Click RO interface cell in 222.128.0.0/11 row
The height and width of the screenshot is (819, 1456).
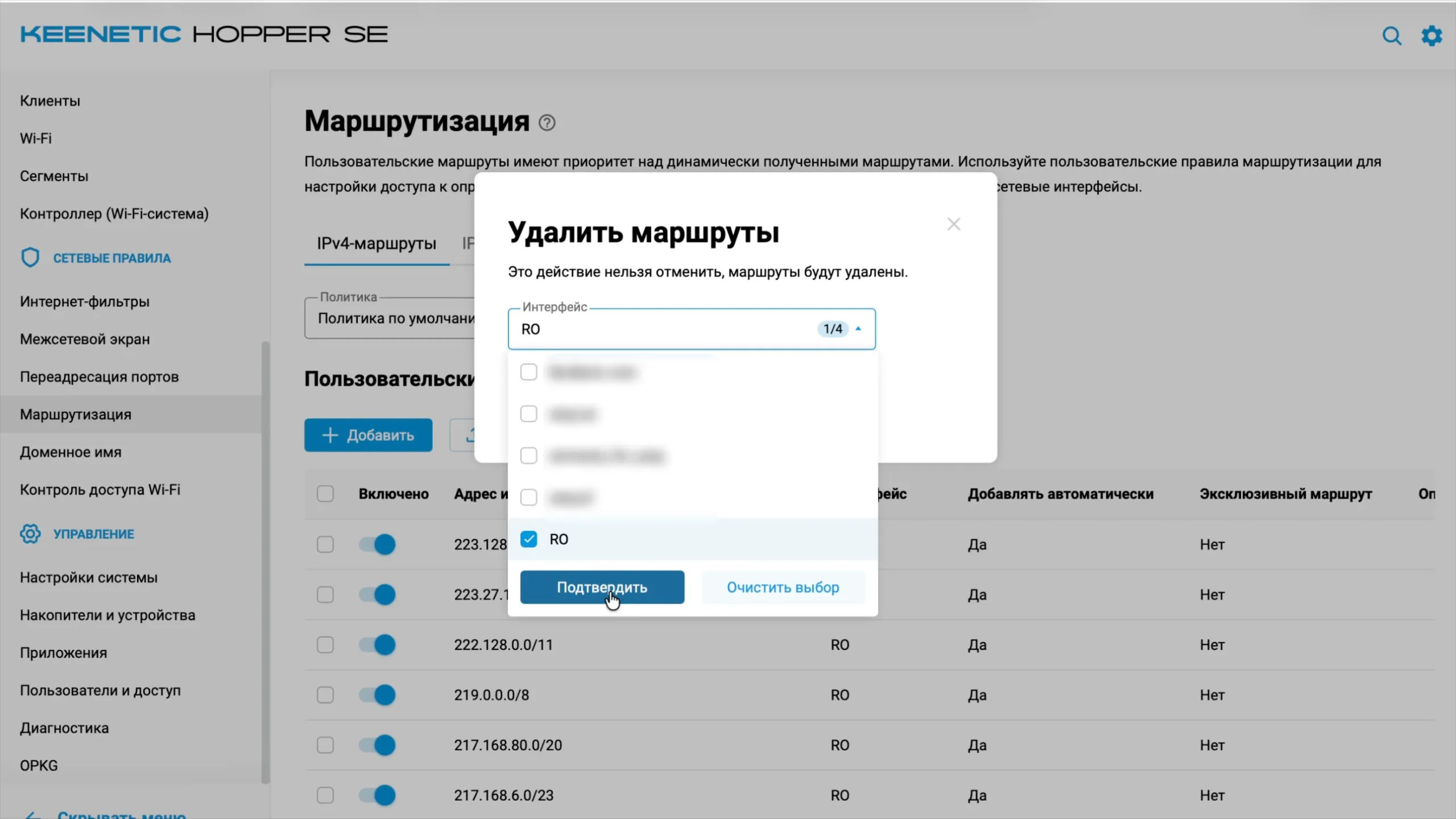pyautogui.click(x=839, y=645)
